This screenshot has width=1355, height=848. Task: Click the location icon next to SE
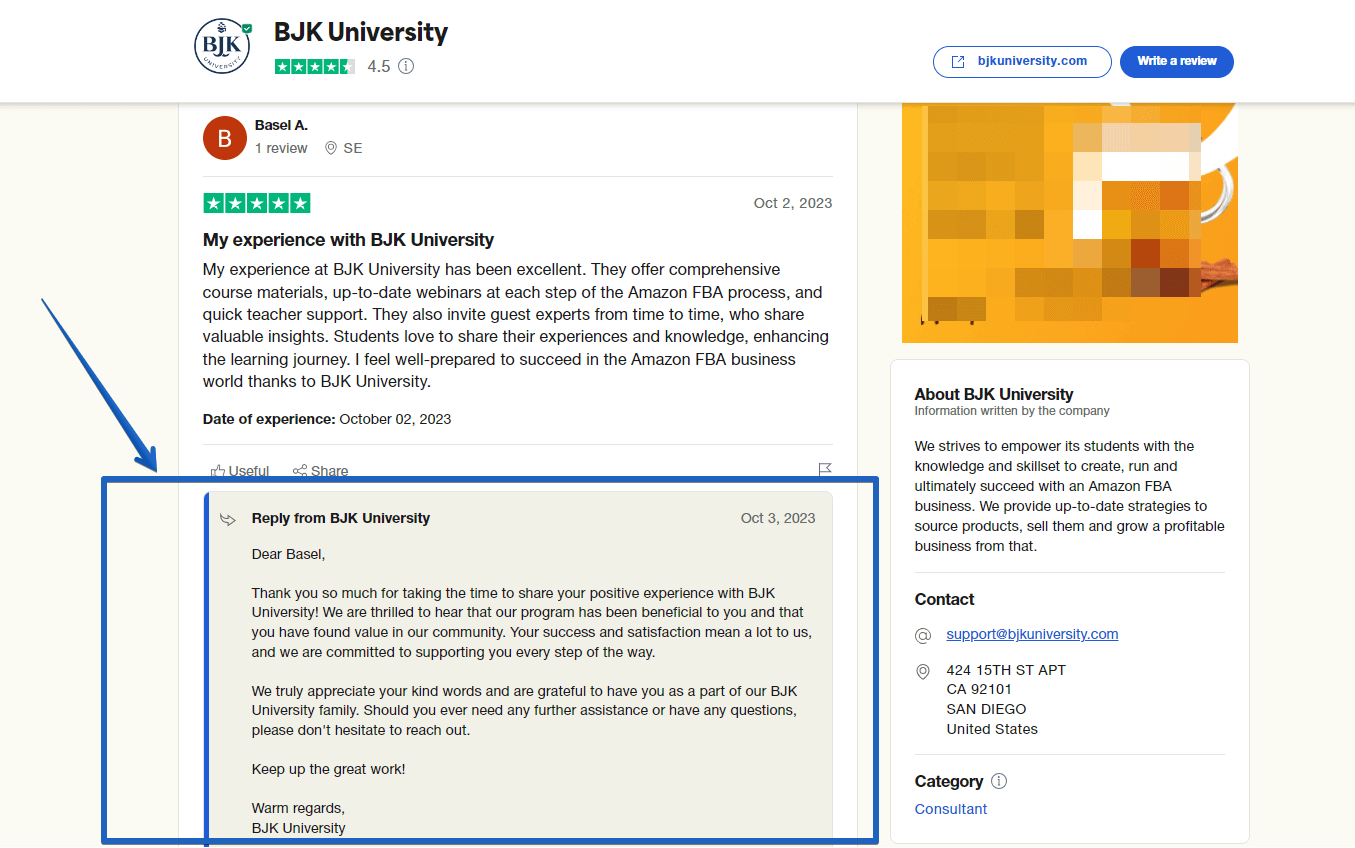pyautogui.click(x=331, y=148)
